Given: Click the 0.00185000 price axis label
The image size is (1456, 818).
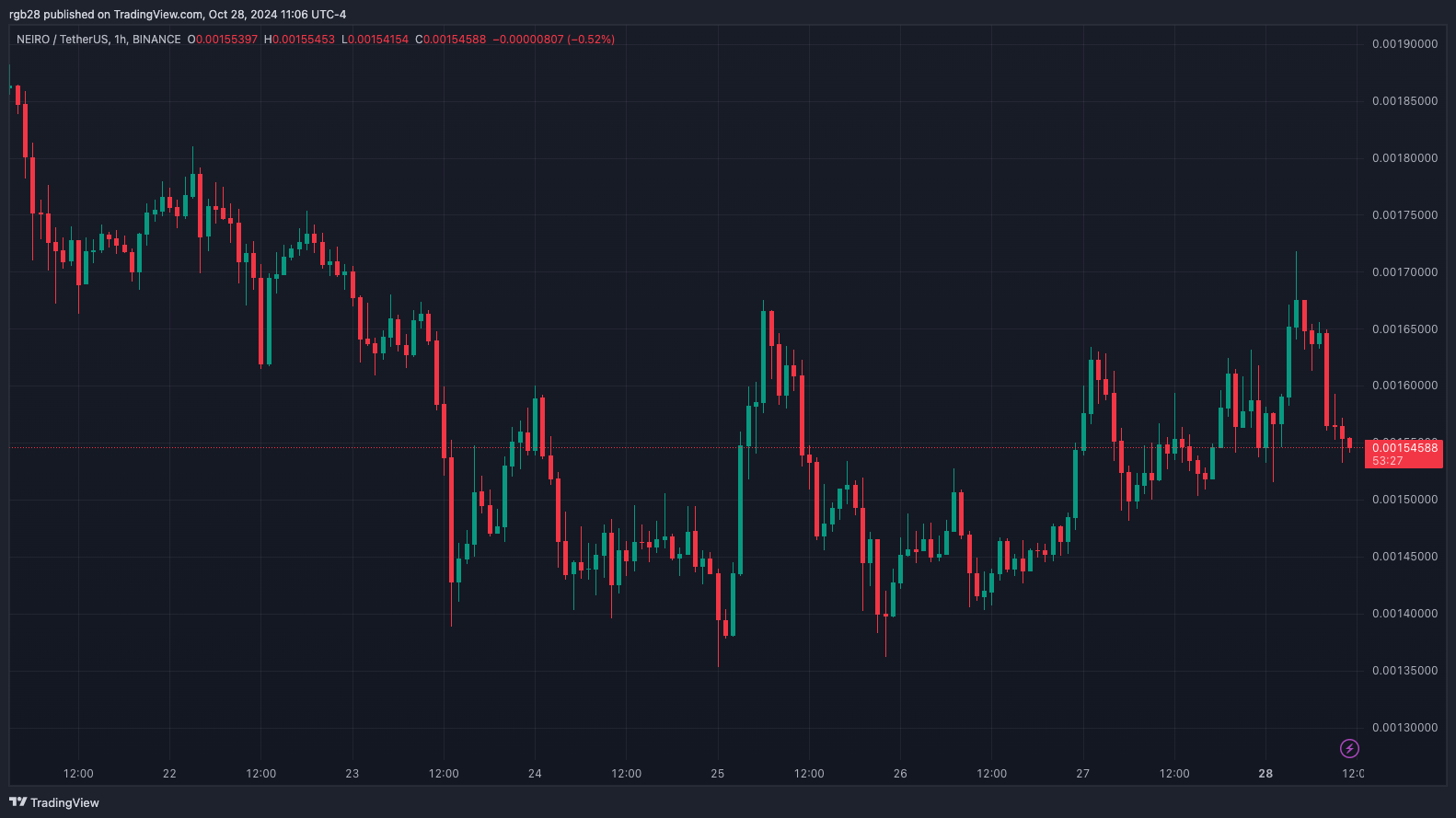Looking at the screenshot, I should [1404, 101].
